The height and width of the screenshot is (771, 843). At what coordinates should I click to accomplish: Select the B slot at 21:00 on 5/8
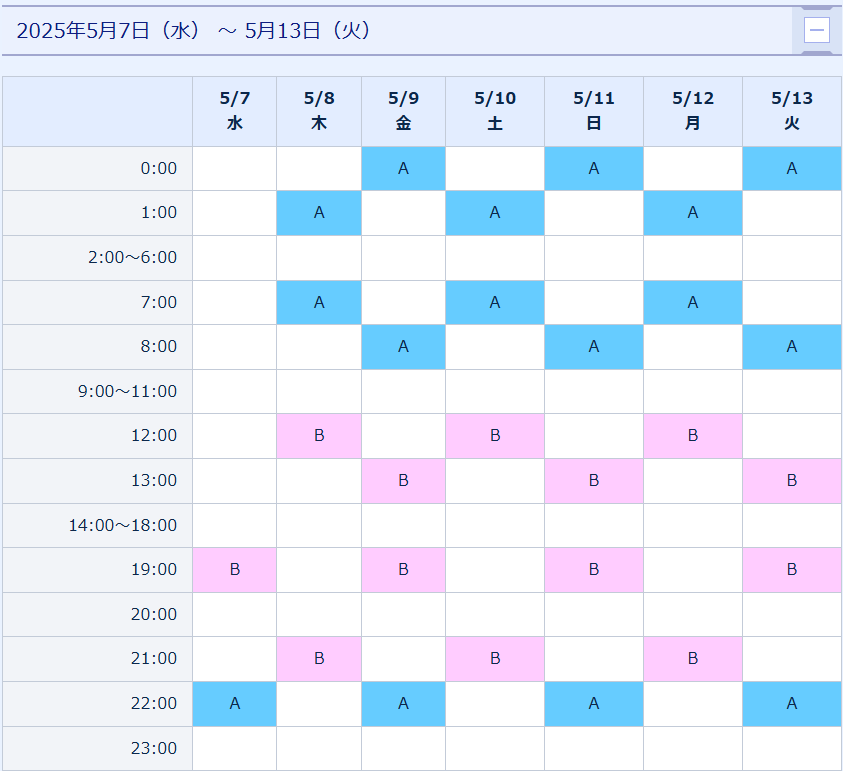pyautogui.click(x=319, y=659)
